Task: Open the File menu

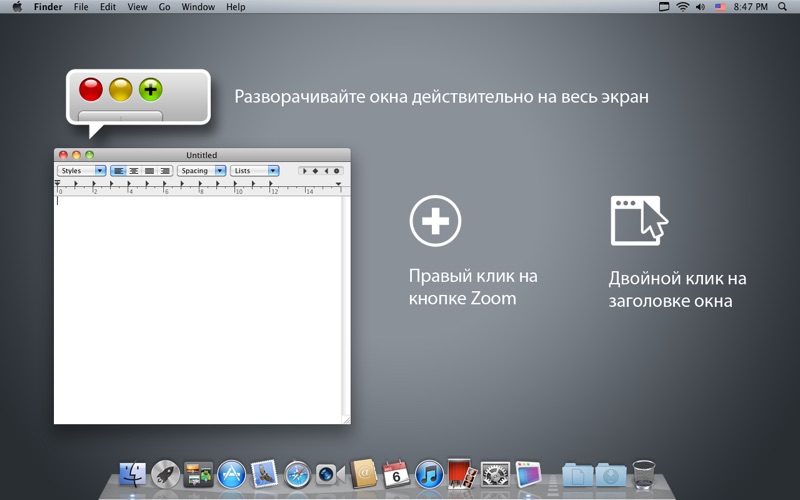Action: point(81,7)
